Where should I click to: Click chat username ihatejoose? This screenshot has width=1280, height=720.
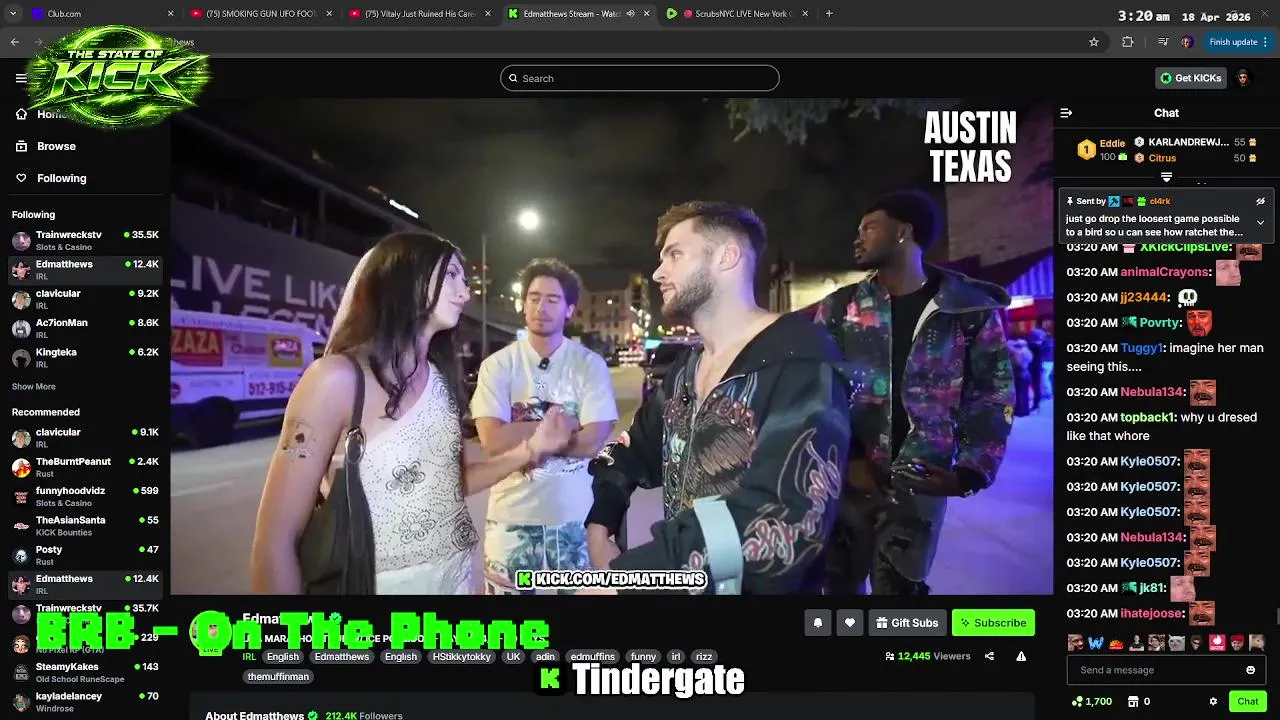tap(1152, 613)
